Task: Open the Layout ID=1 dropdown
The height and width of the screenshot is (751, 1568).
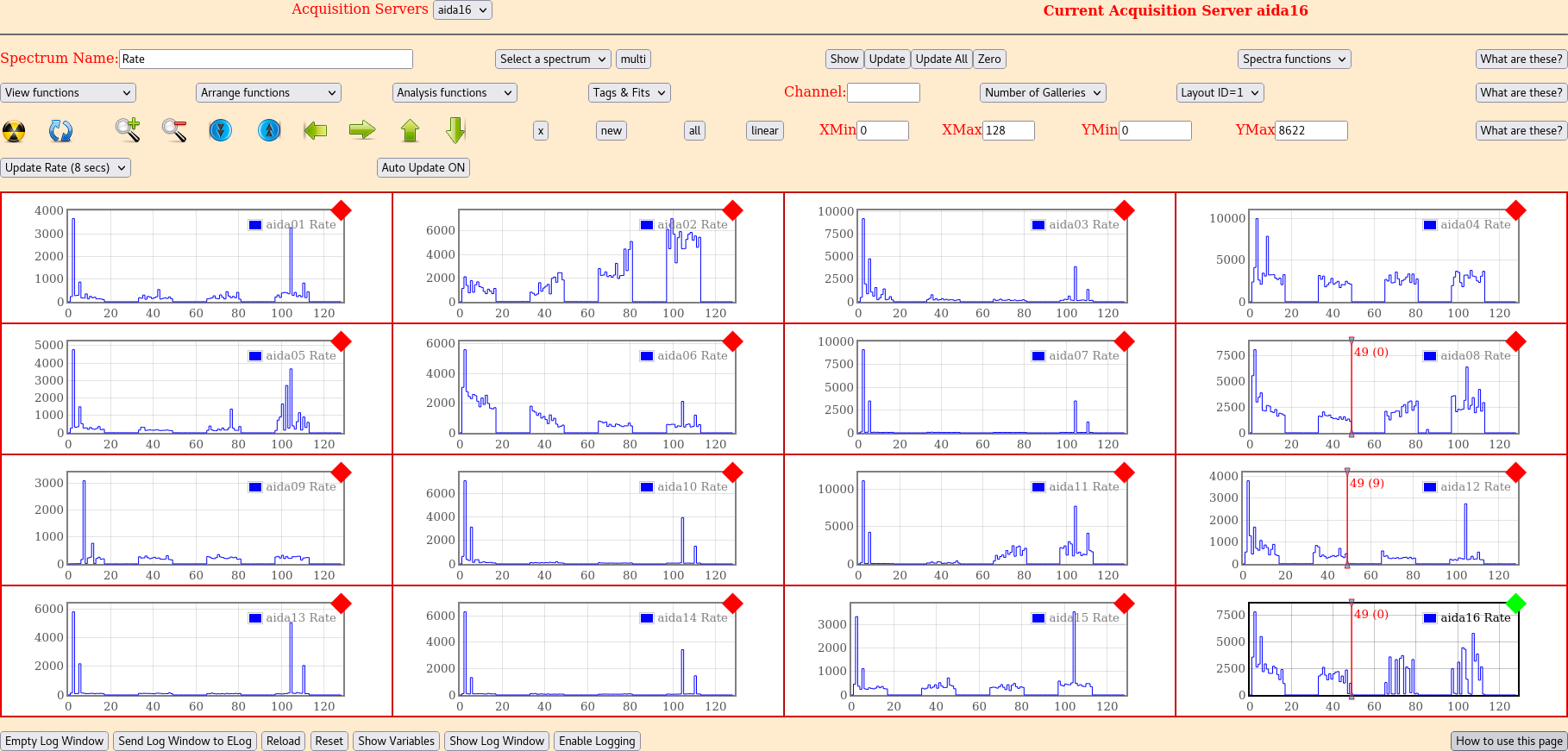Action: click(x=1220, y=92)
